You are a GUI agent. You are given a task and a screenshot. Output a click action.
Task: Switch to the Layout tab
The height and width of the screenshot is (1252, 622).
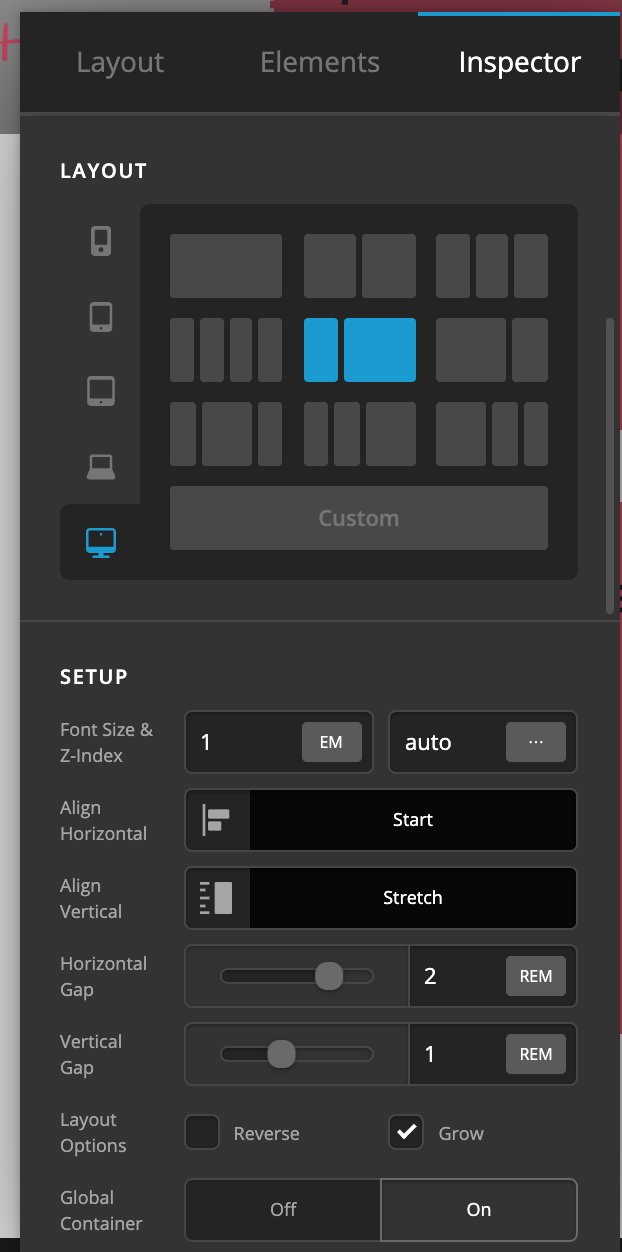[120, 63]
